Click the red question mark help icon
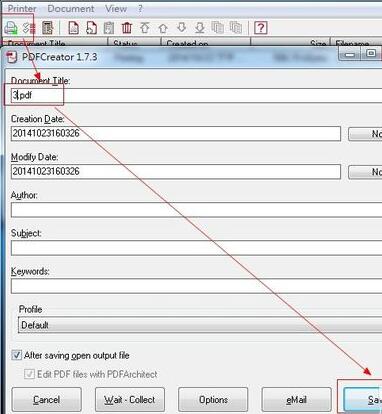This screenshot has height=414, width=382. pyautogui.click(x=260, y=28)
